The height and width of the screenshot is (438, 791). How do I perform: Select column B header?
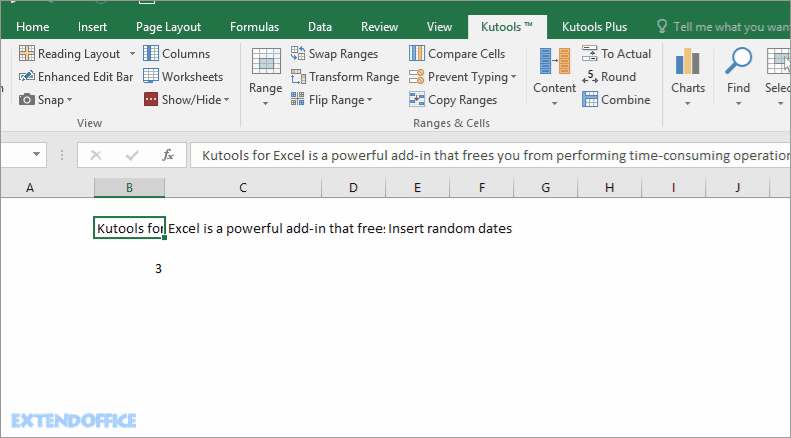coord(129,188)
